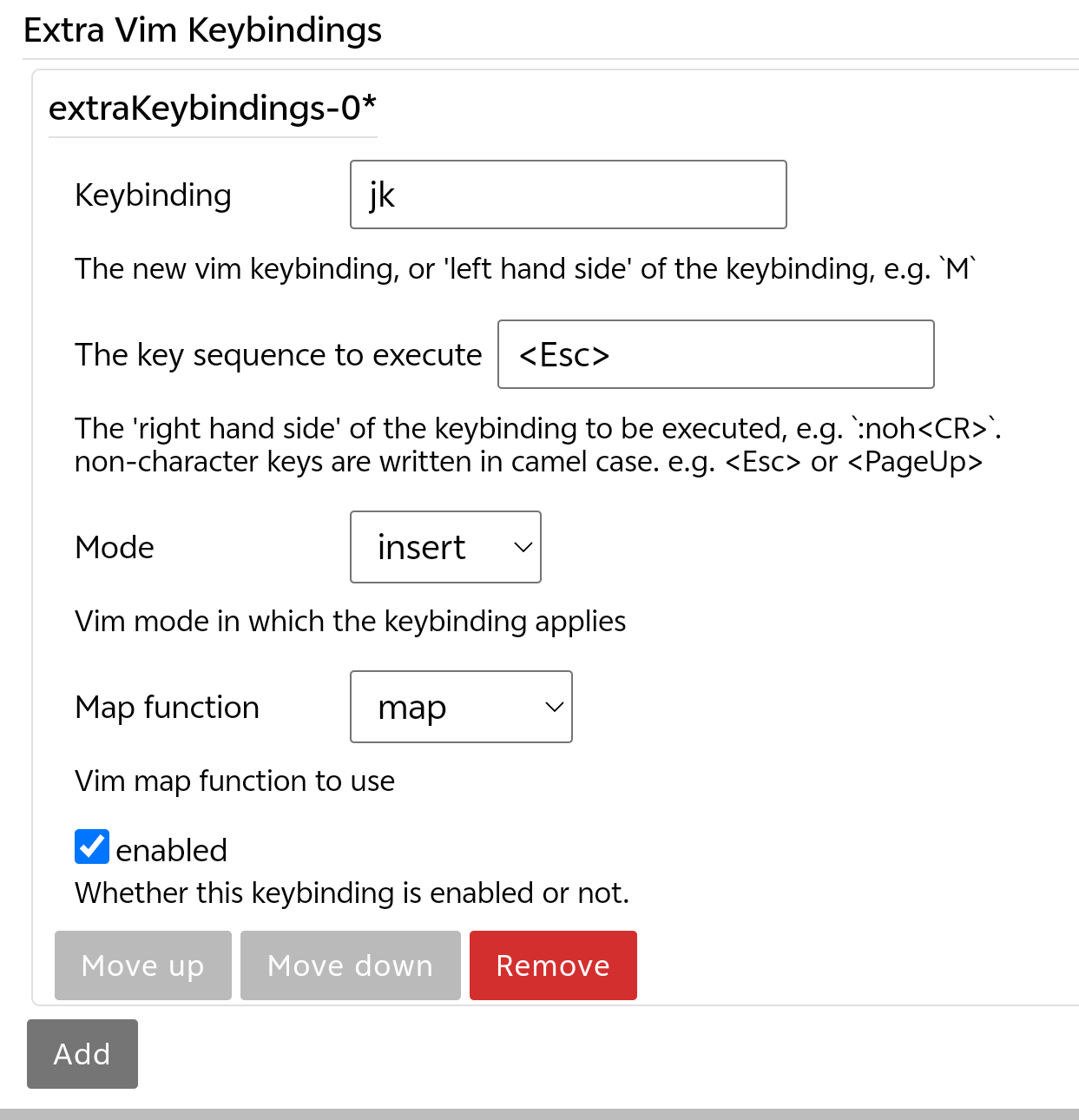This screenshot has height=1120, width=1079.
Task: Click the 'Mode' field label
Action: 115,548
